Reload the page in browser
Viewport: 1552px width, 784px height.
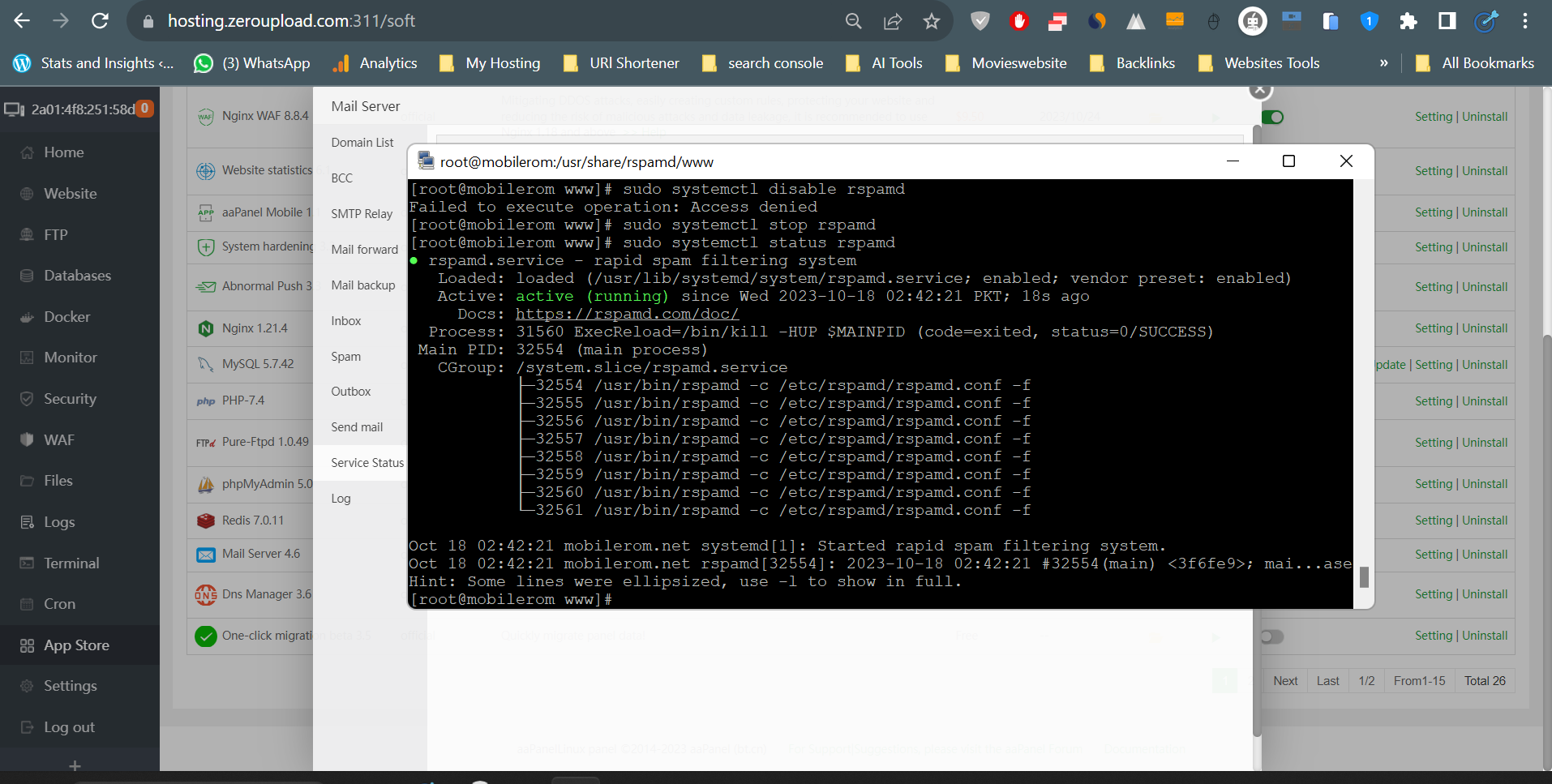tap(100, 21)
